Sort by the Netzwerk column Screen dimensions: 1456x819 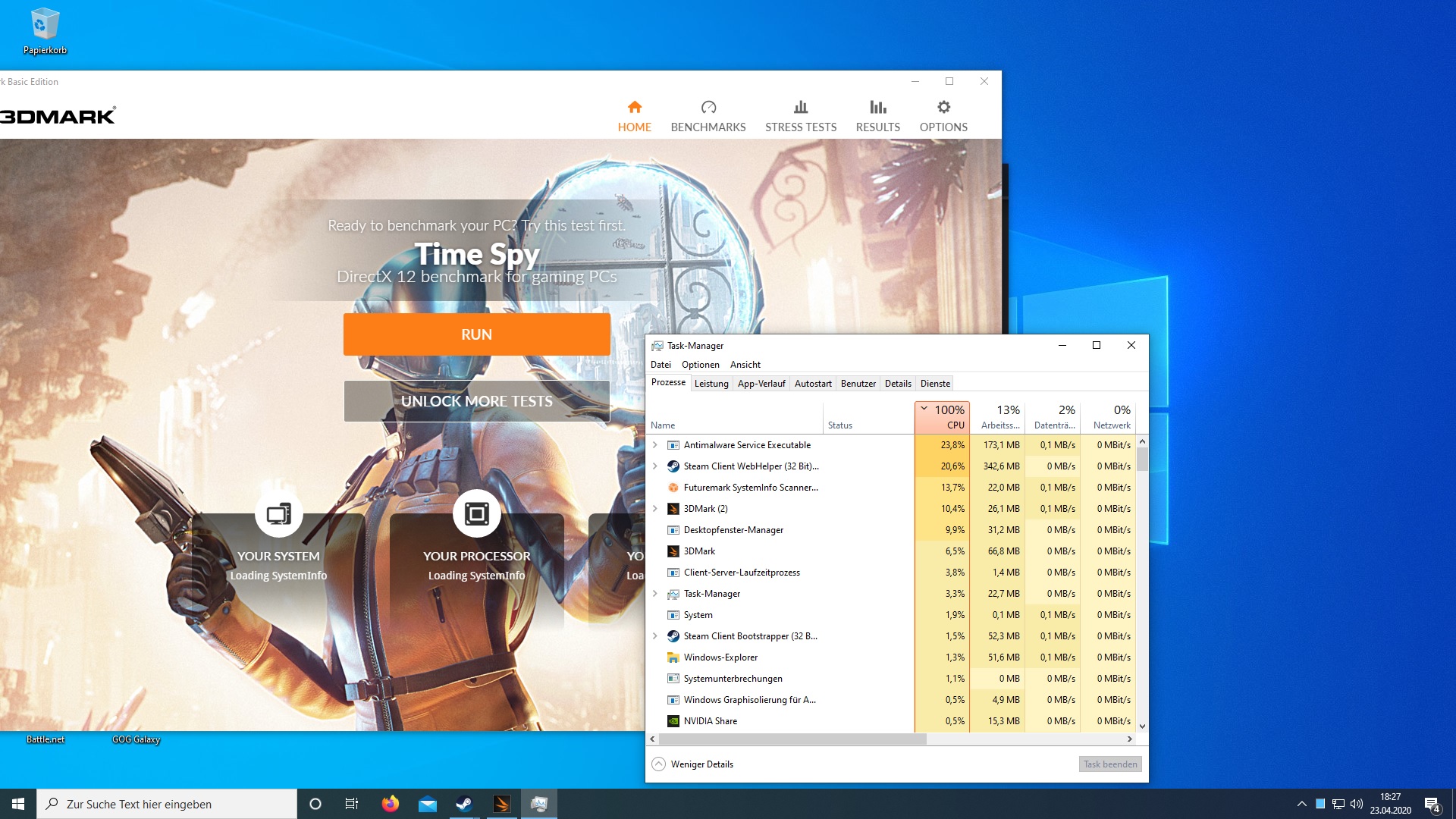coord(1109,417)
